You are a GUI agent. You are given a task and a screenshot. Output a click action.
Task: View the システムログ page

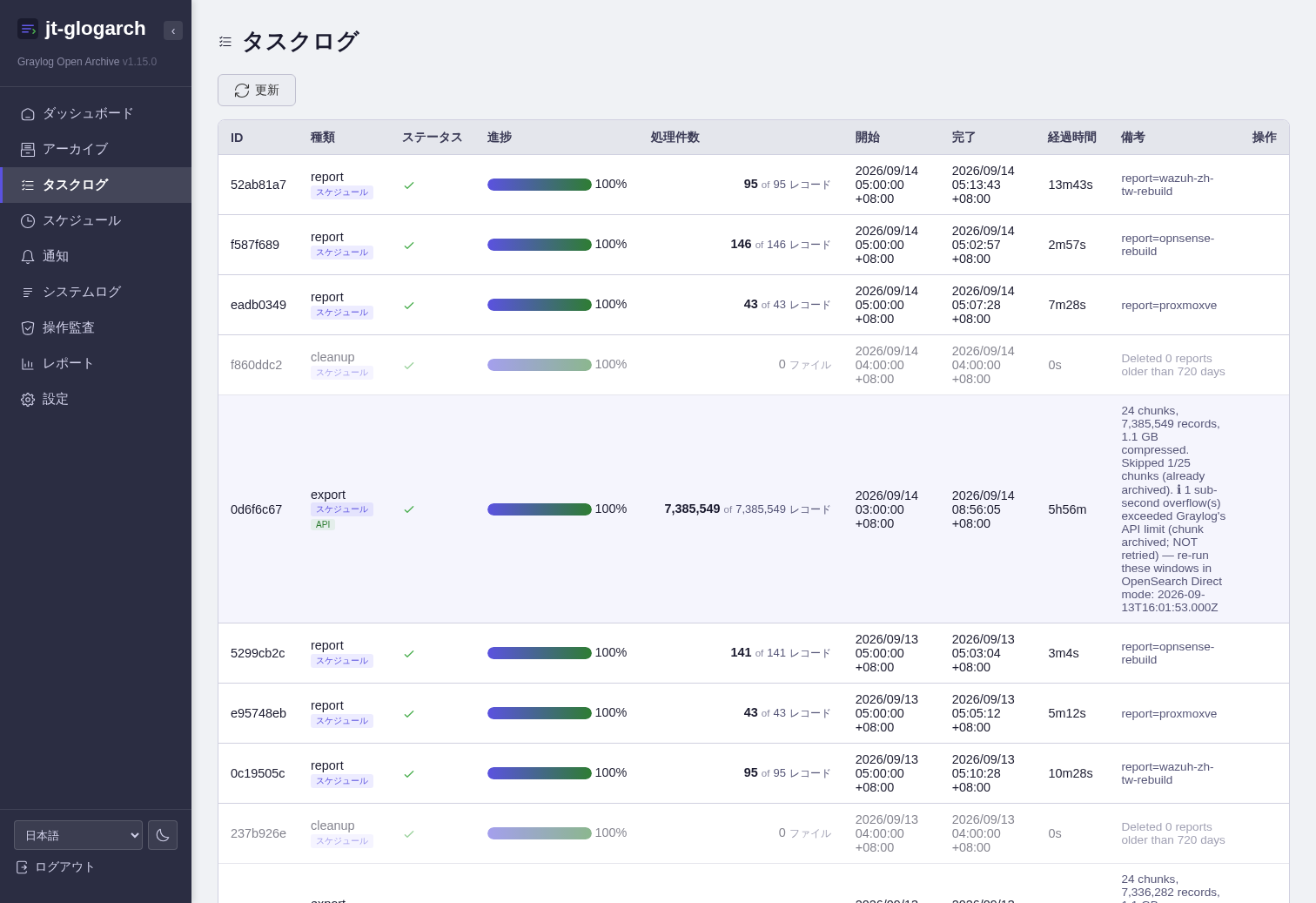[x=96, y=293]
